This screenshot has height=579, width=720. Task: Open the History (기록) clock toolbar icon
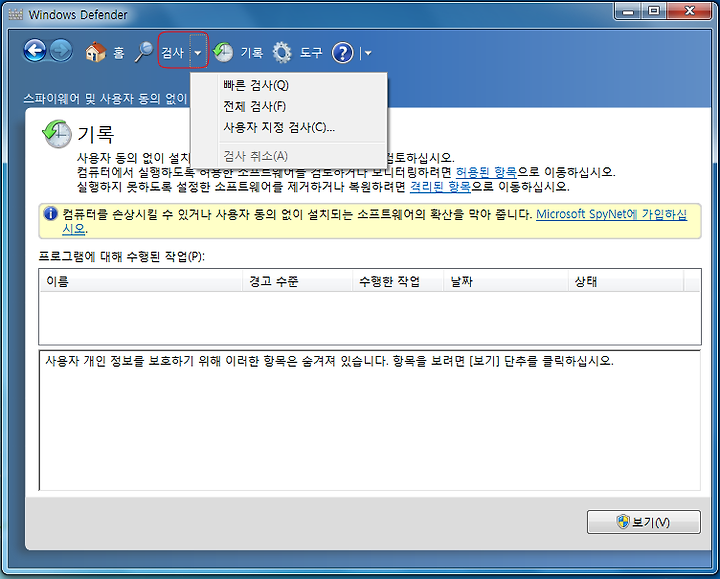tap(223, 52)
